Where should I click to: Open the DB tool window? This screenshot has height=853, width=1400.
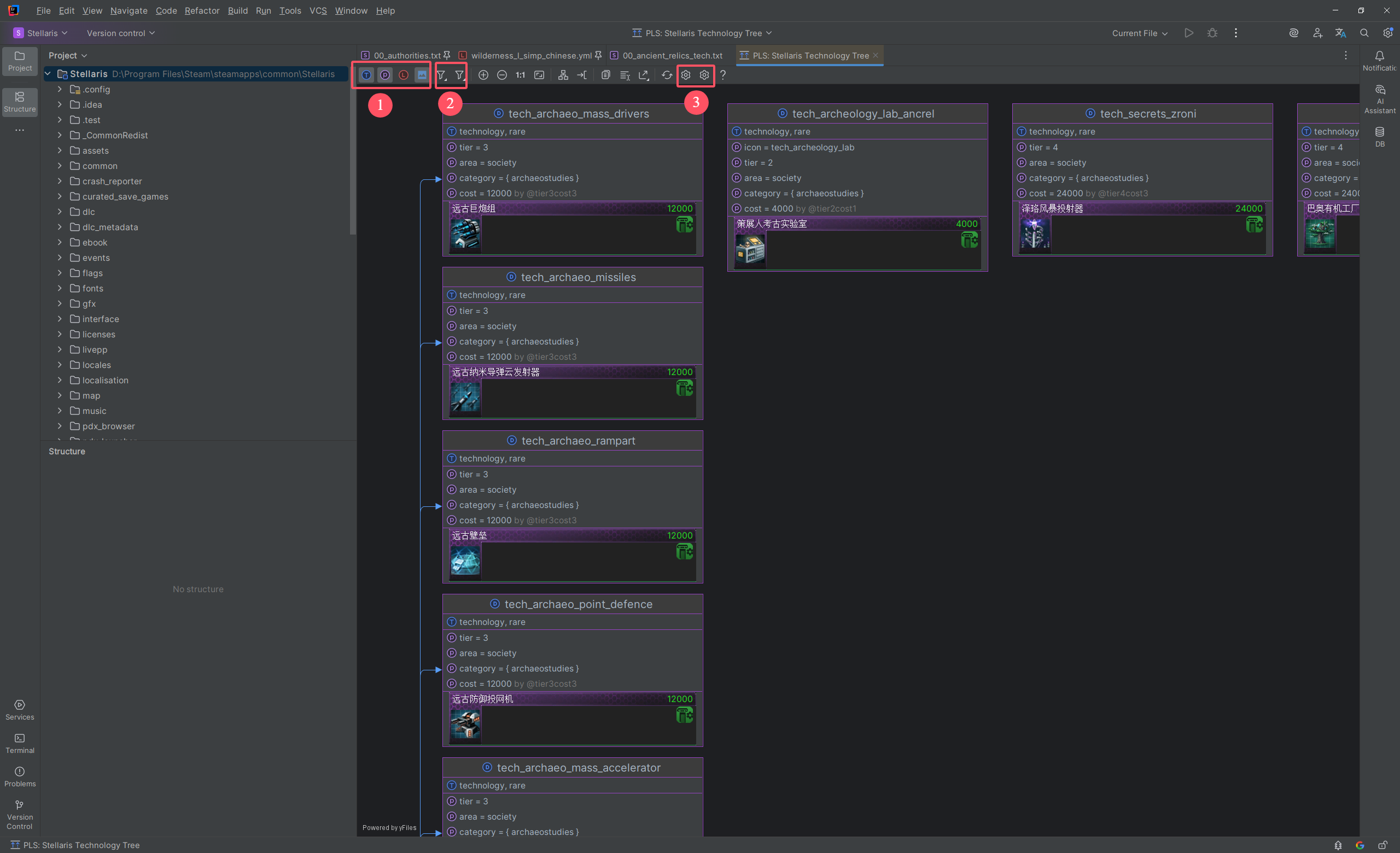(x=1380, y=137)
